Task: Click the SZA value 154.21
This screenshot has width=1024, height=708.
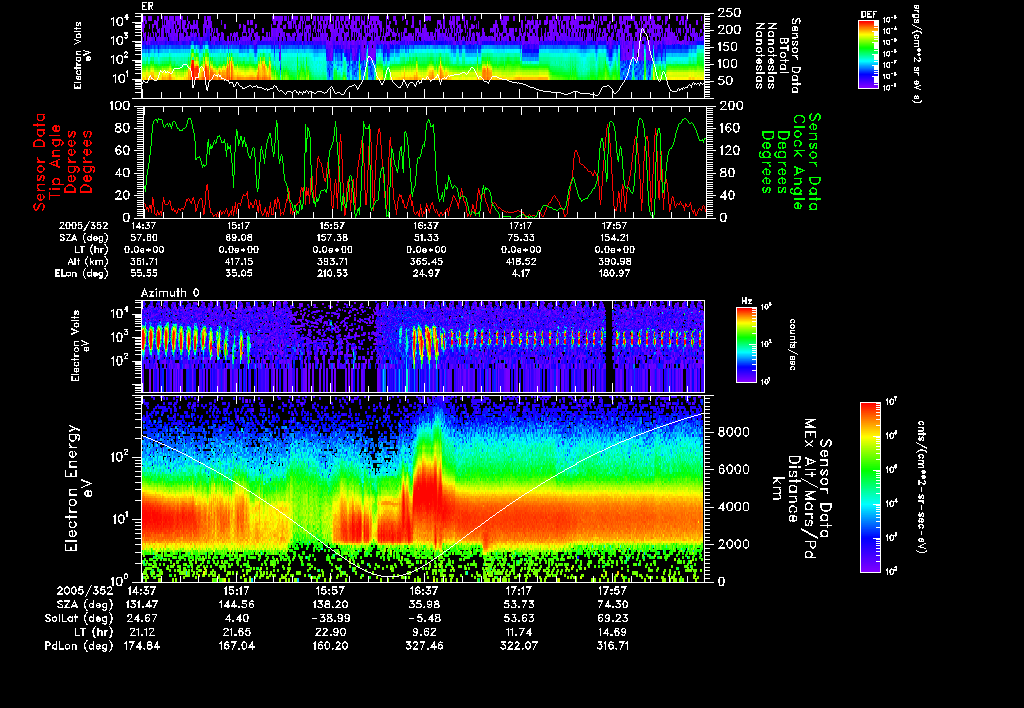Action: tap(615, 238)
